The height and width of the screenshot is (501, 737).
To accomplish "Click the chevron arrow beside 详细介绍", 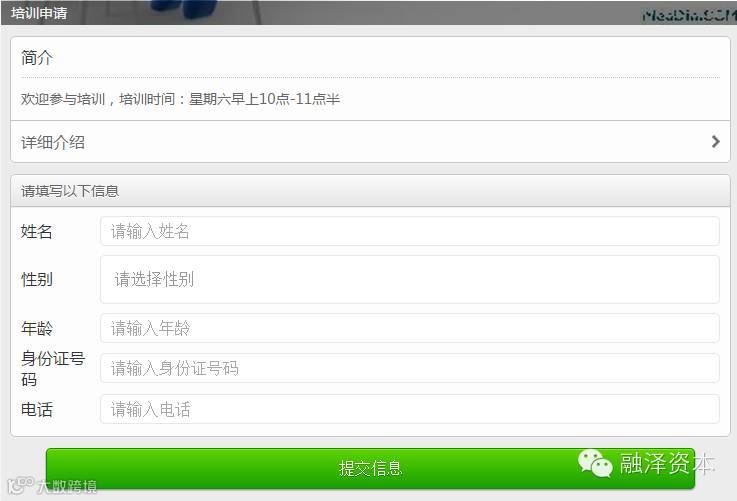I will (715, 141).
